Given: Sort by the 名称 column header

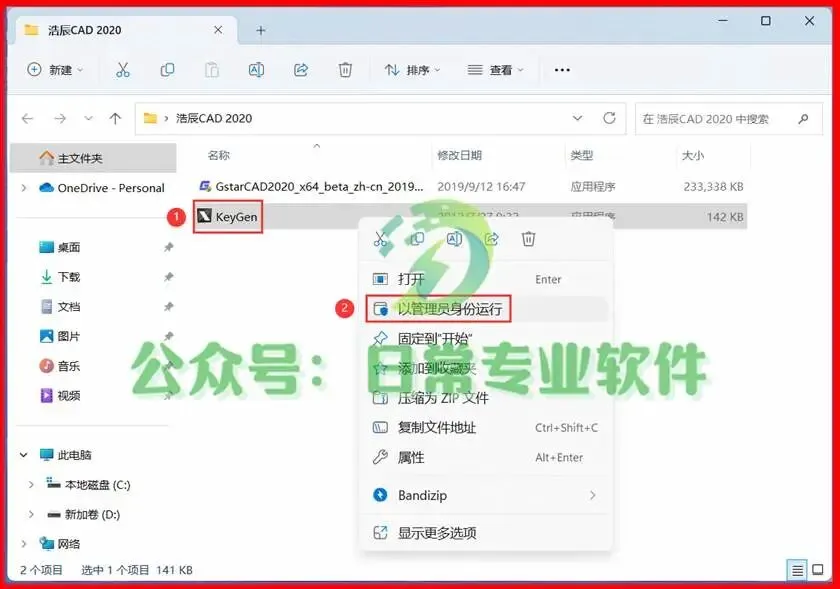Looking at the screenshot, I should coord(219,155).
